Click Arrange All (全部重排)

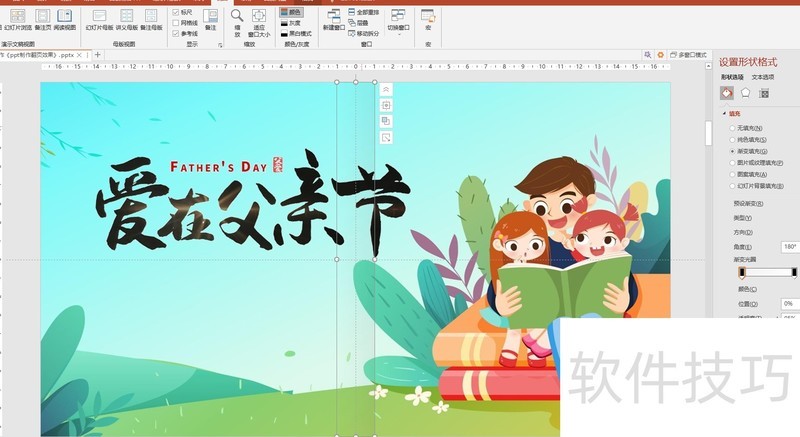(x=364, y=12)
